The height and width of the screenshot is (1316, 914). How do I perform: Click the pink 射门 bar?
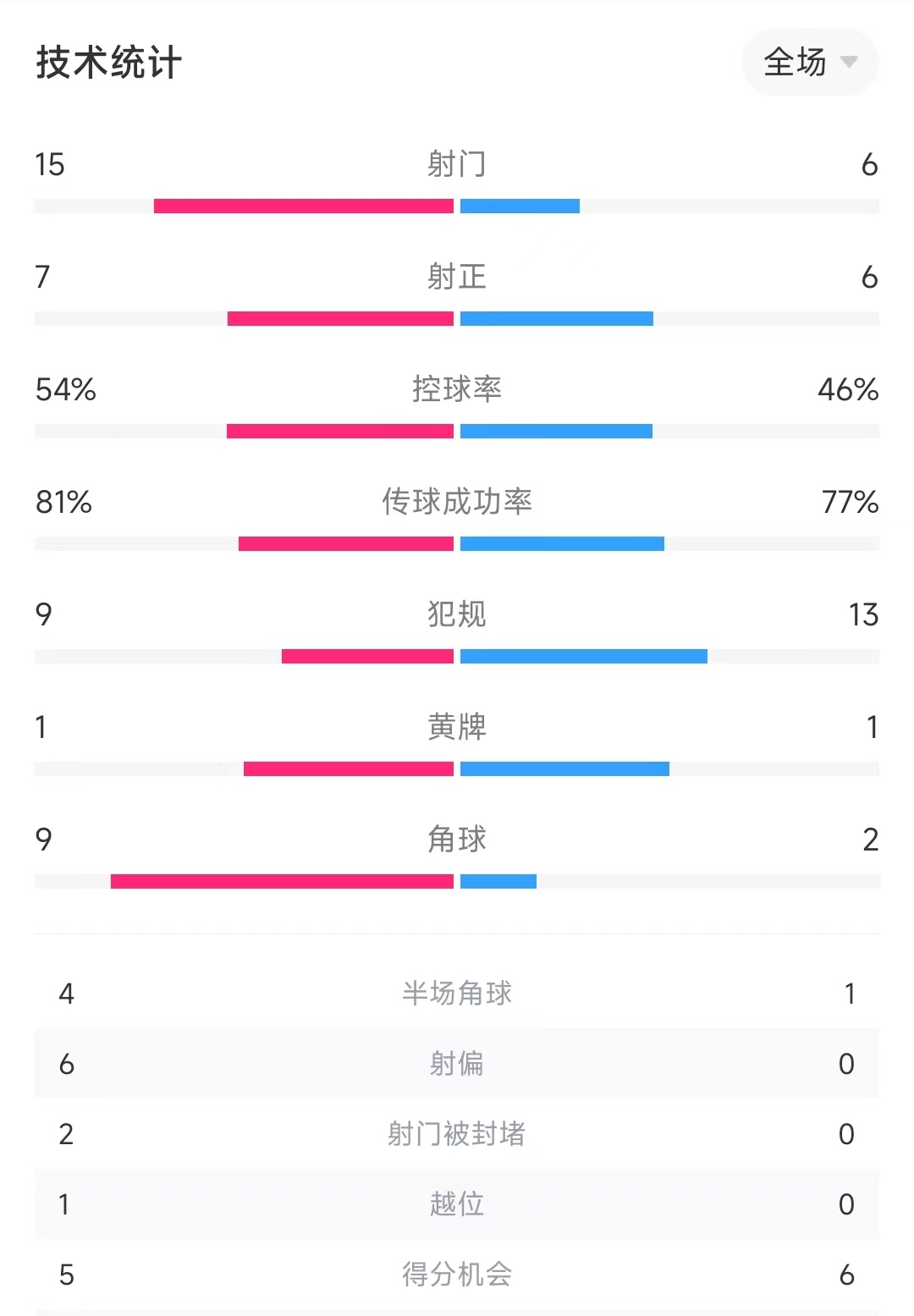(304, 206)
